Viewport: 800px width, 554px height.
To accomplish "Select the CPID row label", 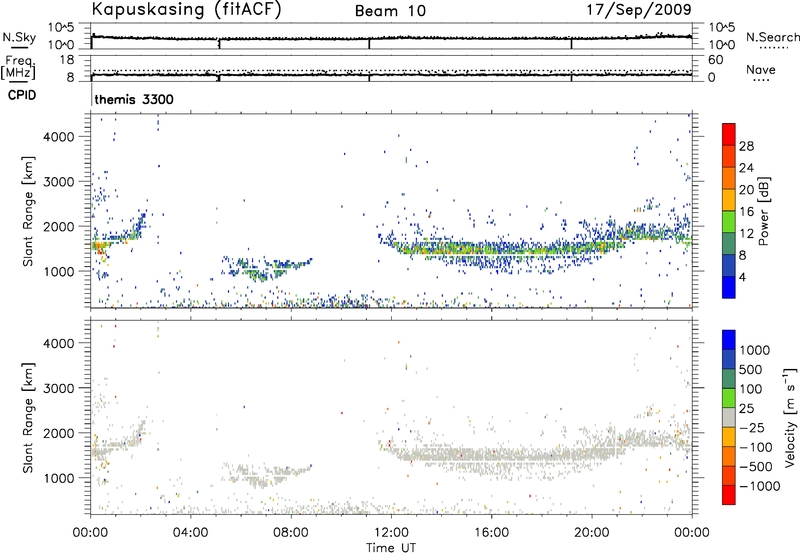I will tap(22, 95).
